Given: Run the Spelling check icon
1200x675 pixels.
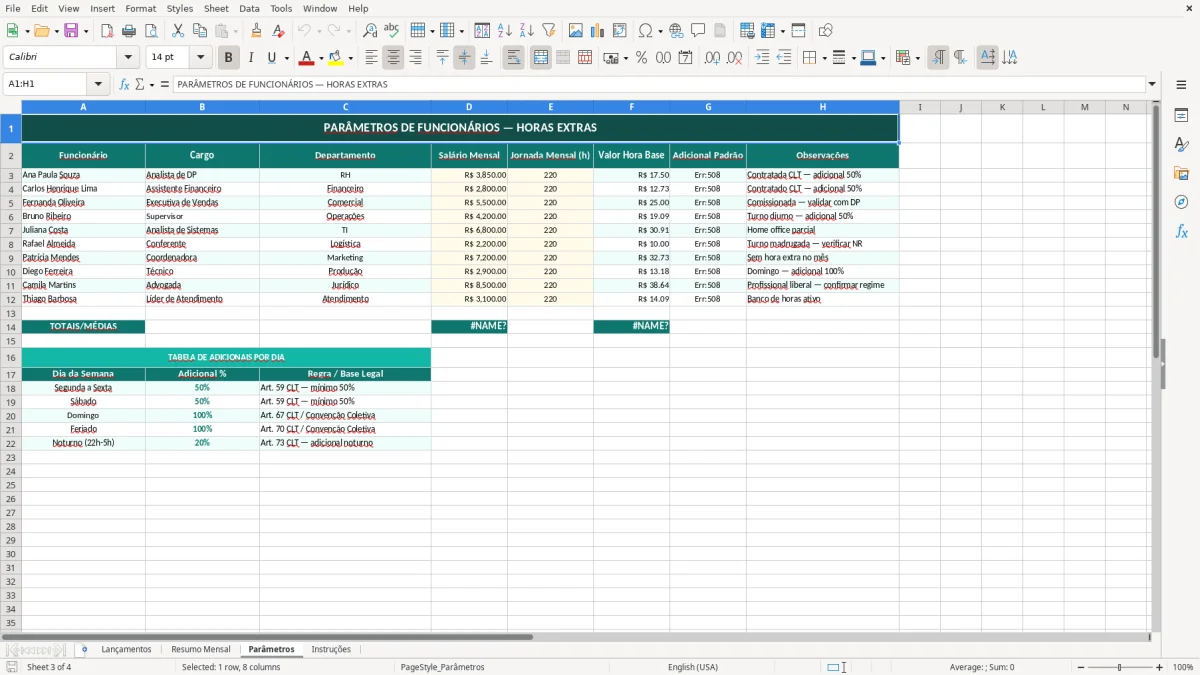Looking at the screenshot, I should click(392, 31).
